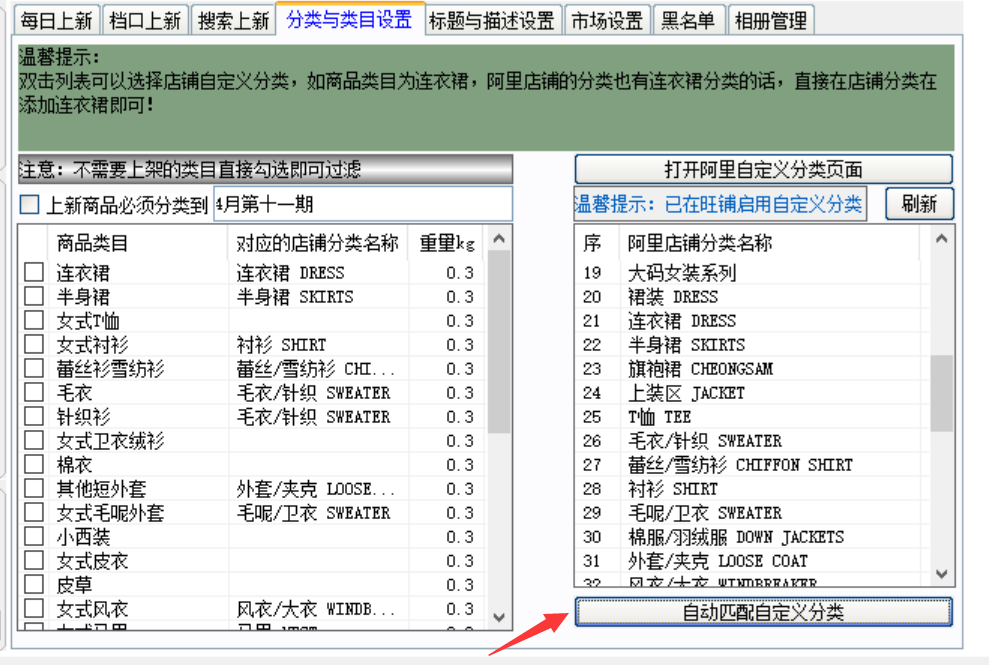Viewport: 989px width, 665px height.
Task: Click 衬衫 SHIRT mapping for 女式衬衫
Action: [x=281, y=344]
